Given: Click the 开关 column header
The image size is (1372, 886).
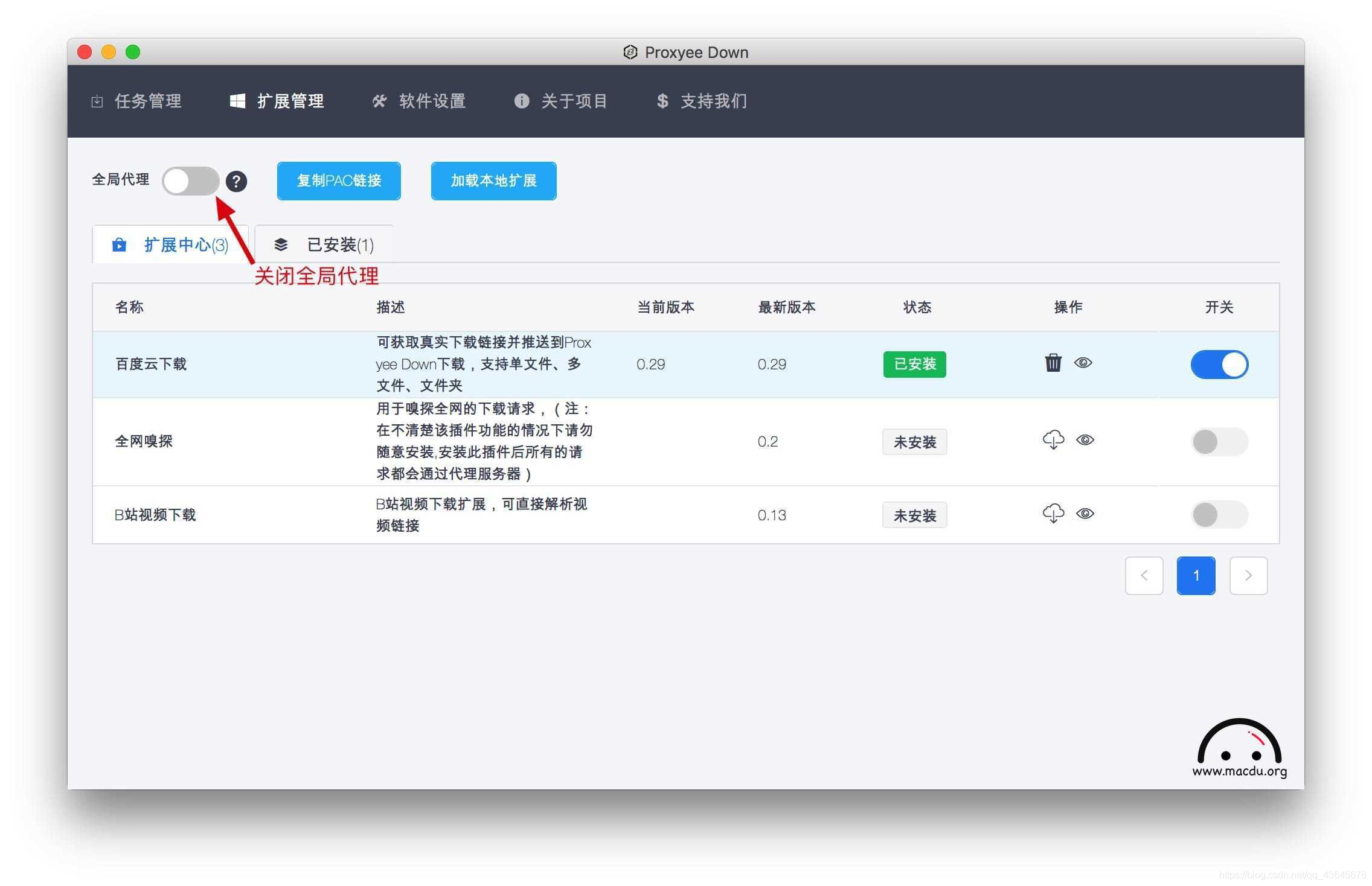Looking at the screenshot, I should click(1219, 307).
